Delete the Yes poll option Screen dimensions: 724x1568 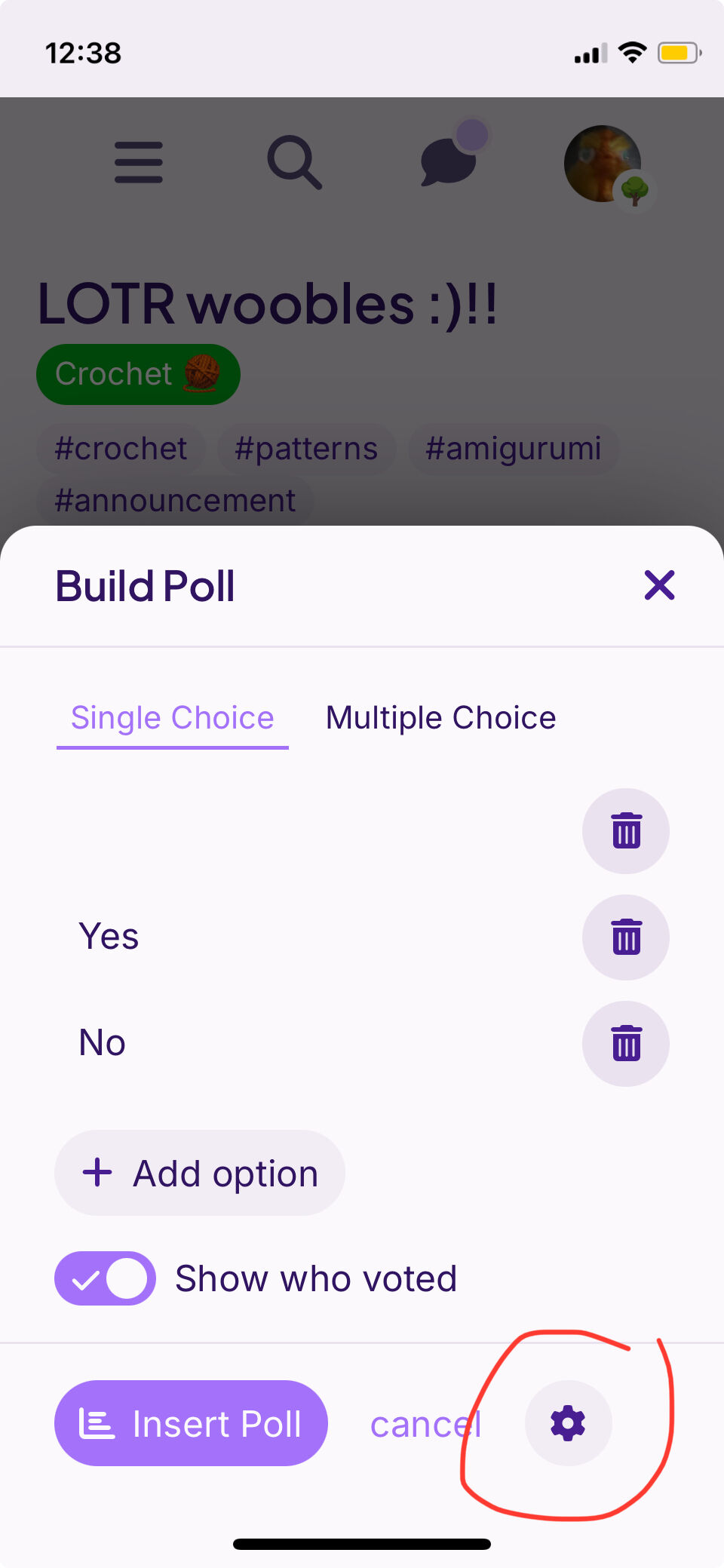point(626,937)
